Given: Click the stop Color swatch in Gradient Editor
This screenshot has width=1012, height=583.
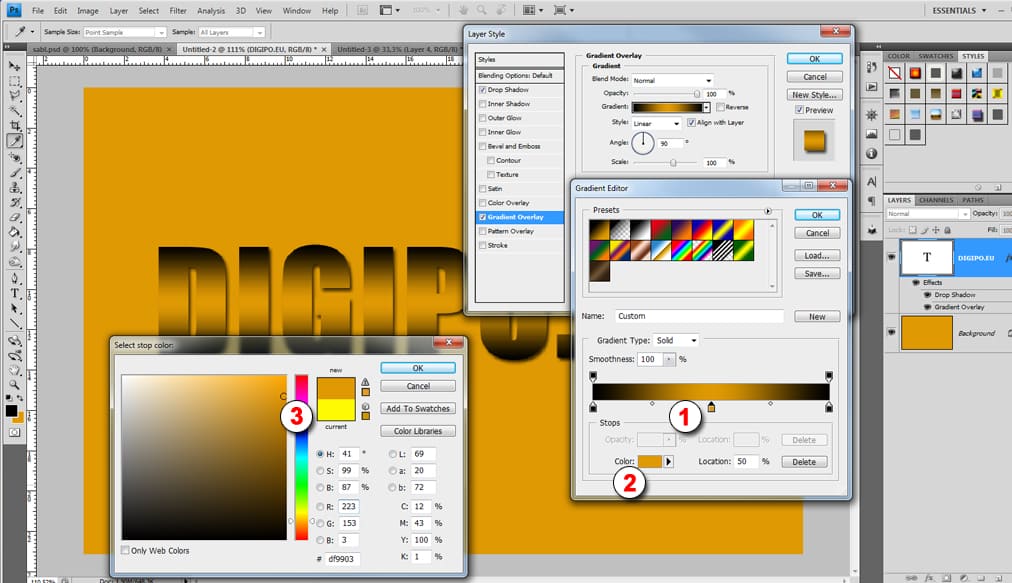Looking at the screenshot, I should 650,461.
